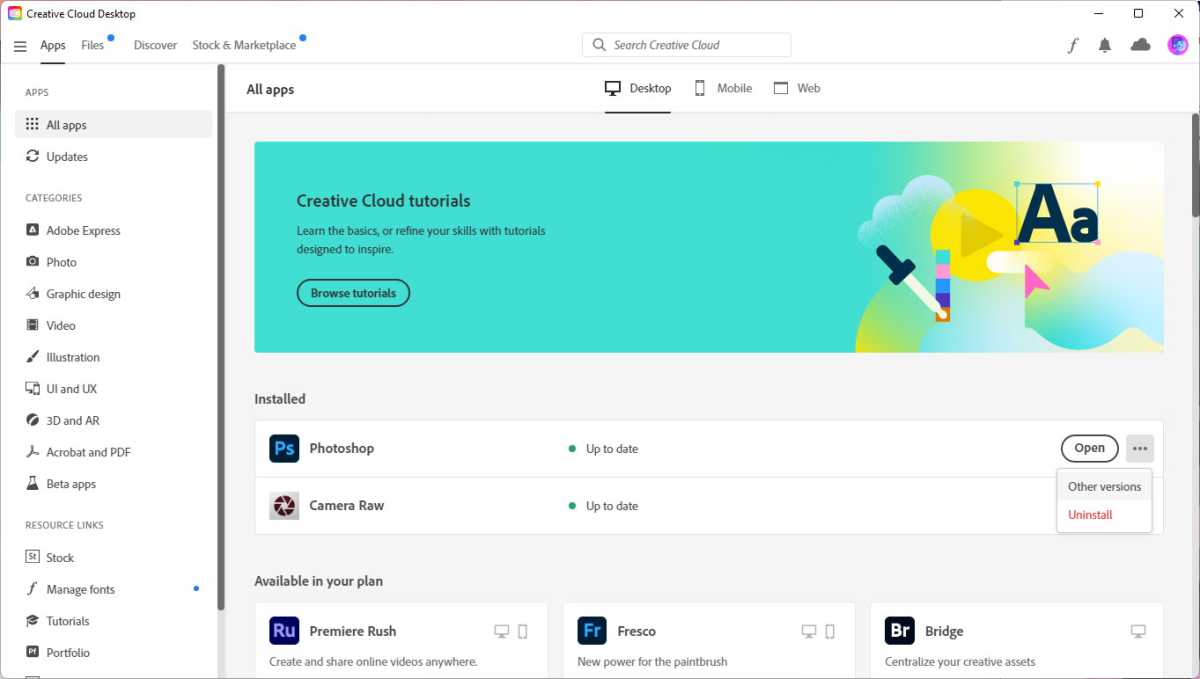Click 'New power for the paintbrush' text
The image size is (1200, 679).
[x=652, y=661]
